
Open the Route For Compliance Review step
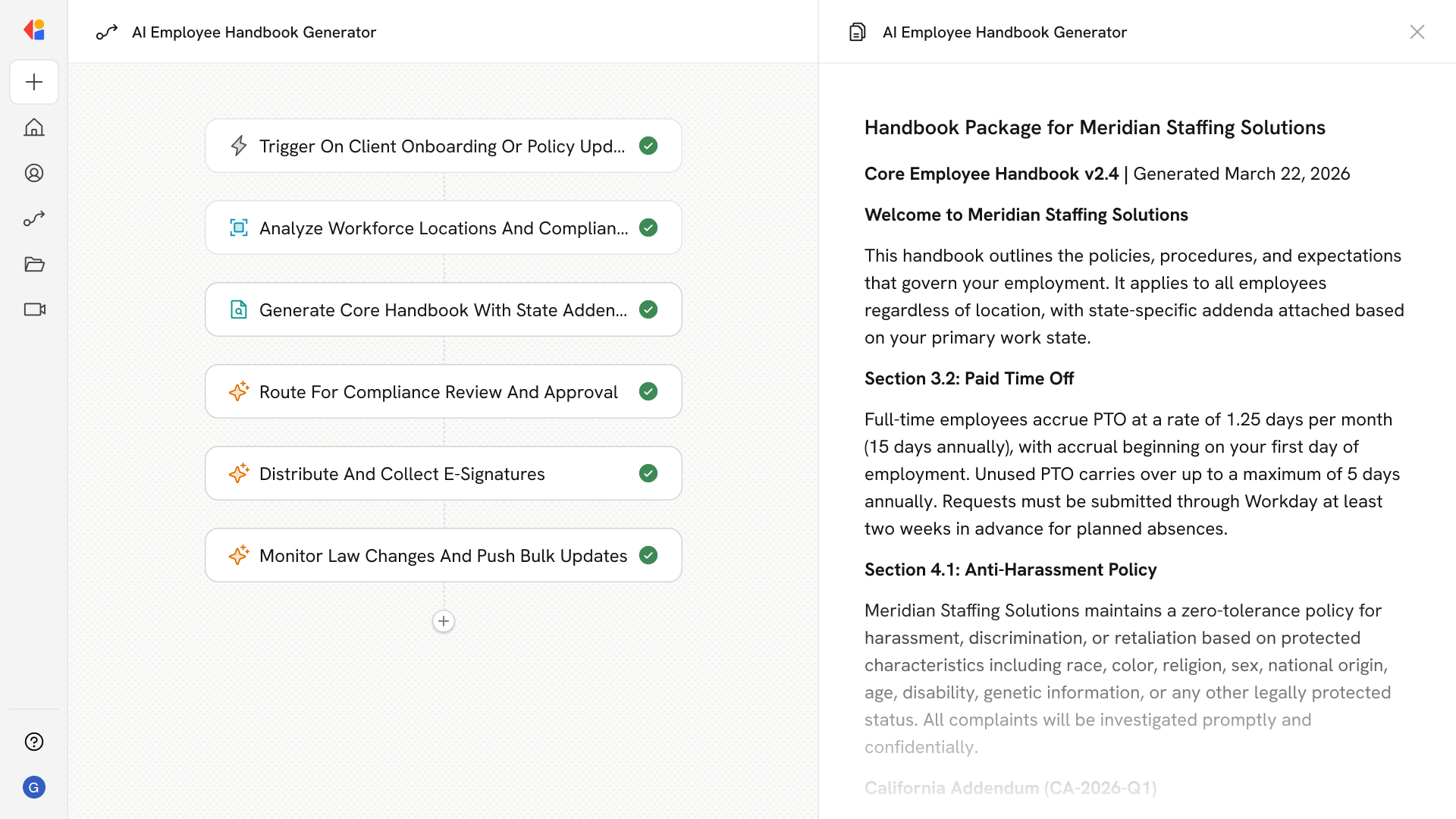point(438,391)
